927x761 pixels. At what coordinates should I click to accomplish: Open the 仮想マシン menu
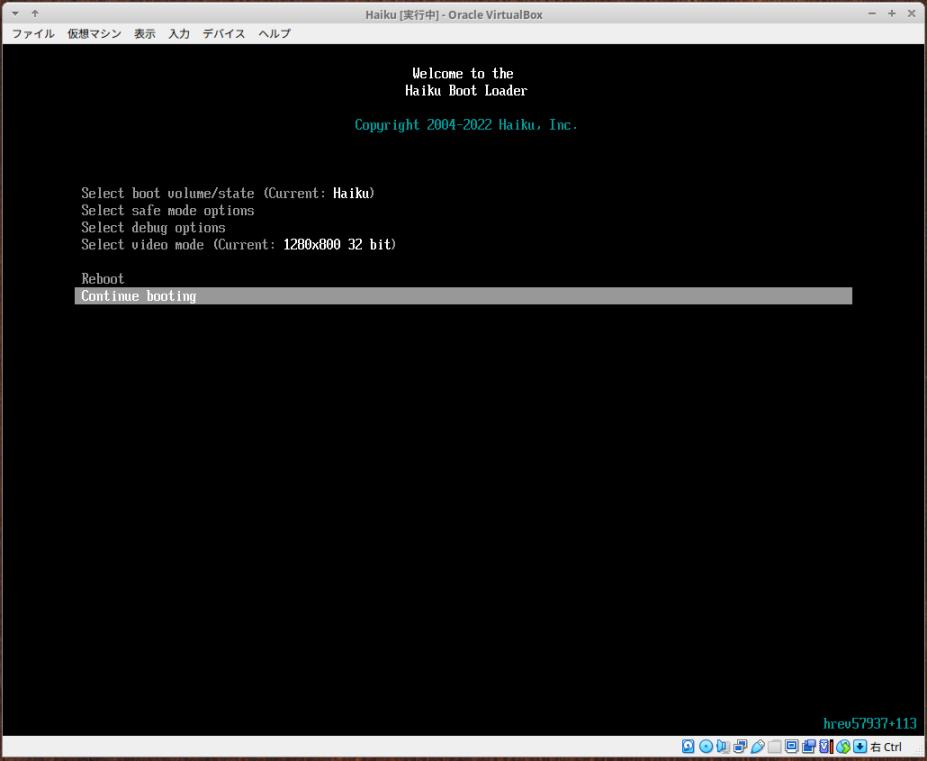(x=95, y=34)
